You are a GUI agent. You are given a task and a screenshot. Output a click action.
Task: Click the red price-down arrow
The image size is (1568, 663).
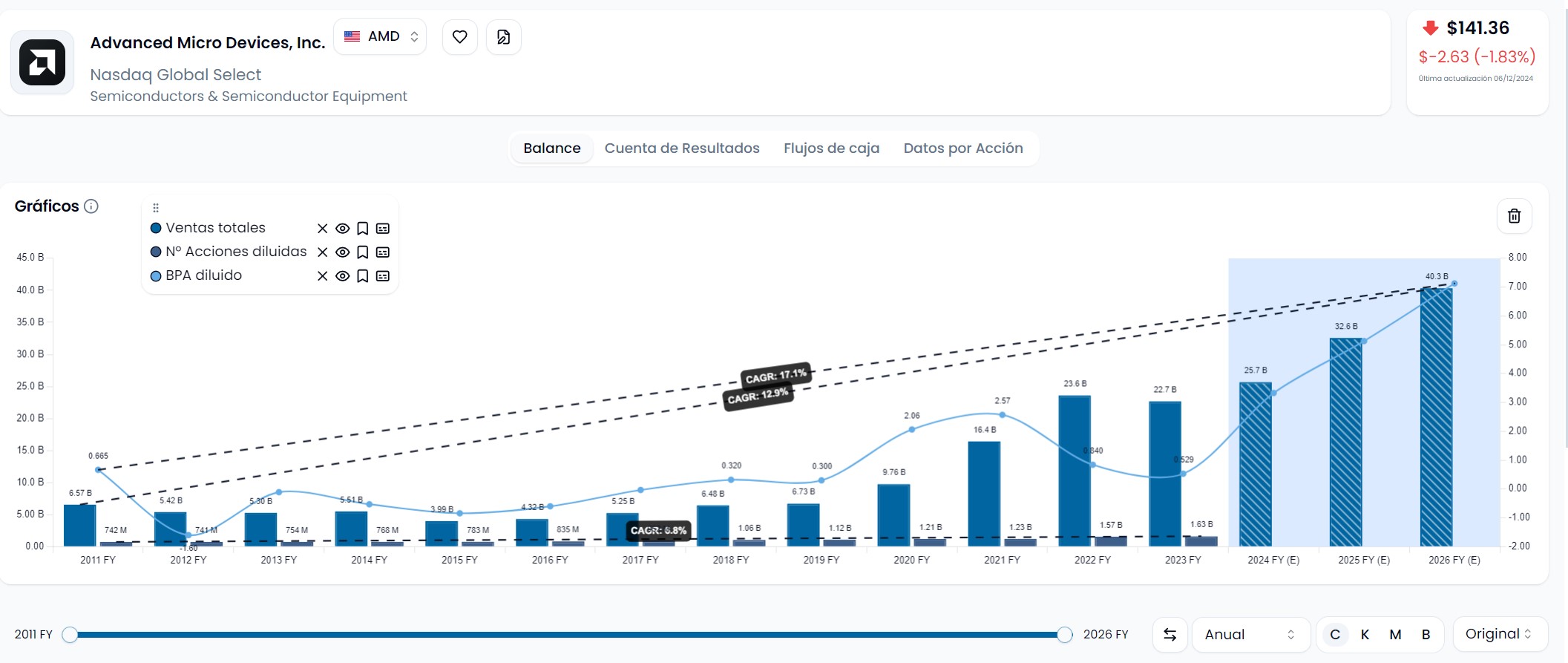coord(1430,28)
